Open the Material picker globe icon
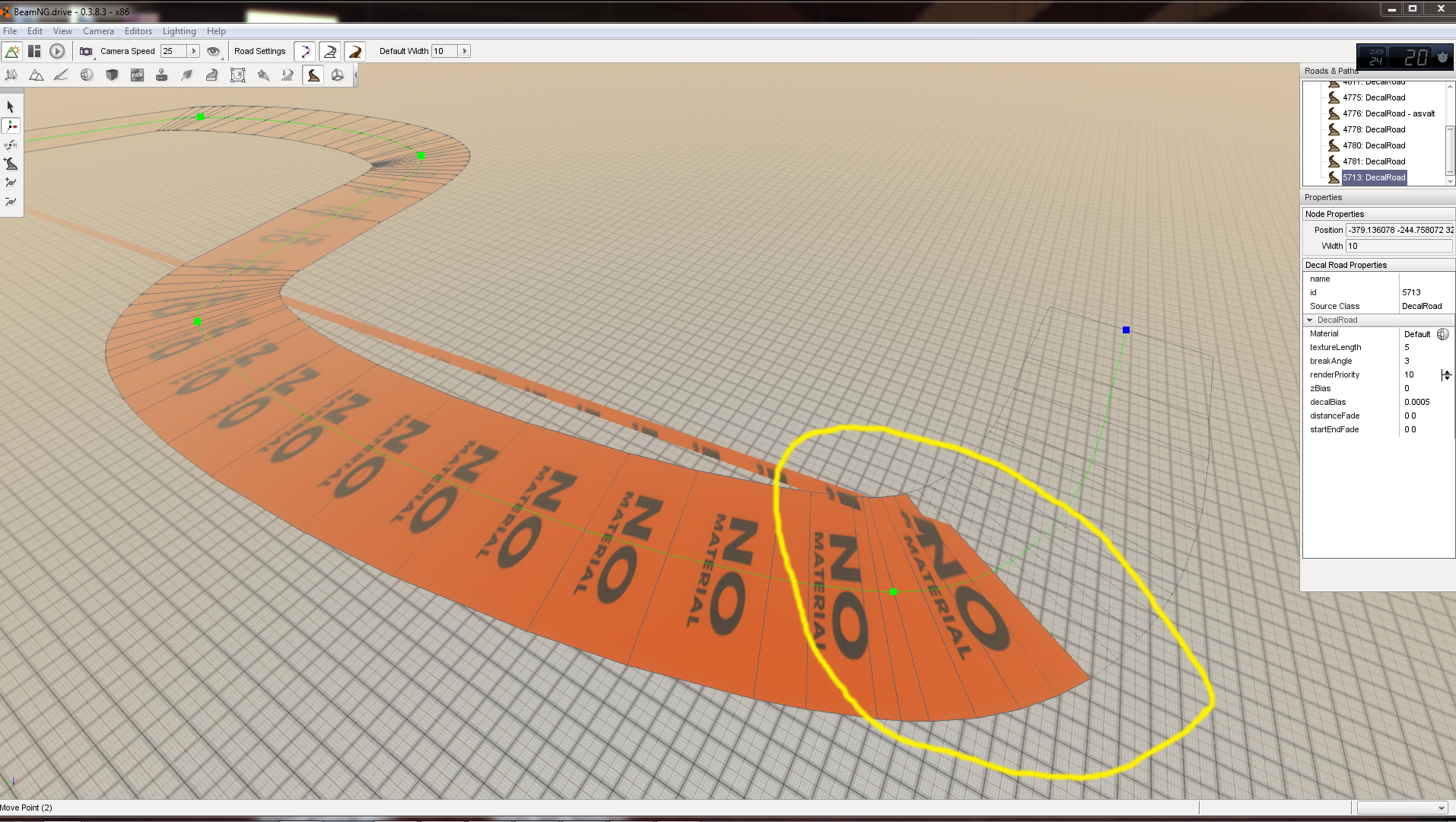This screenshot has height=822, width=1456. (1443, 334)
